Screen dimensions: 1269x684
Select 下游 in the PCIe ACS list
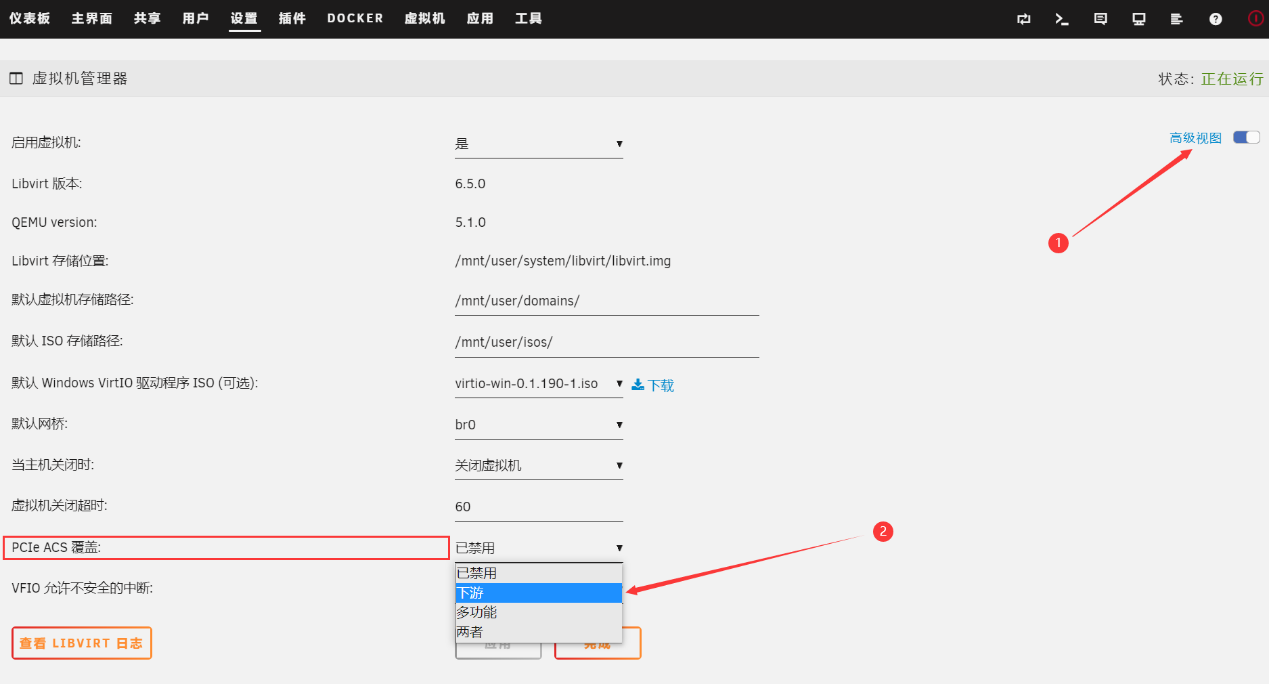(x=538, y=593)
